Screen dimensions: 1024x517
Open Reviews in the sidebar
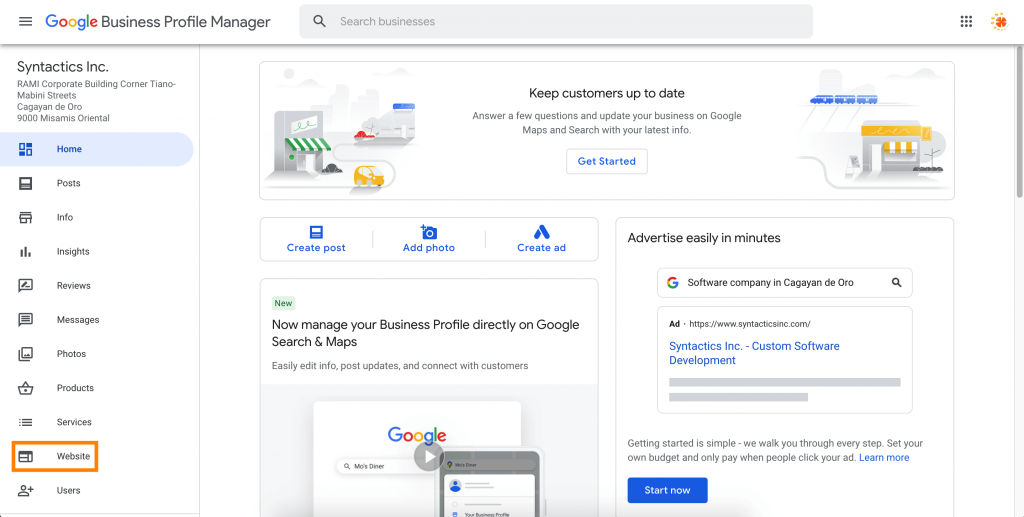pos(74,286)
